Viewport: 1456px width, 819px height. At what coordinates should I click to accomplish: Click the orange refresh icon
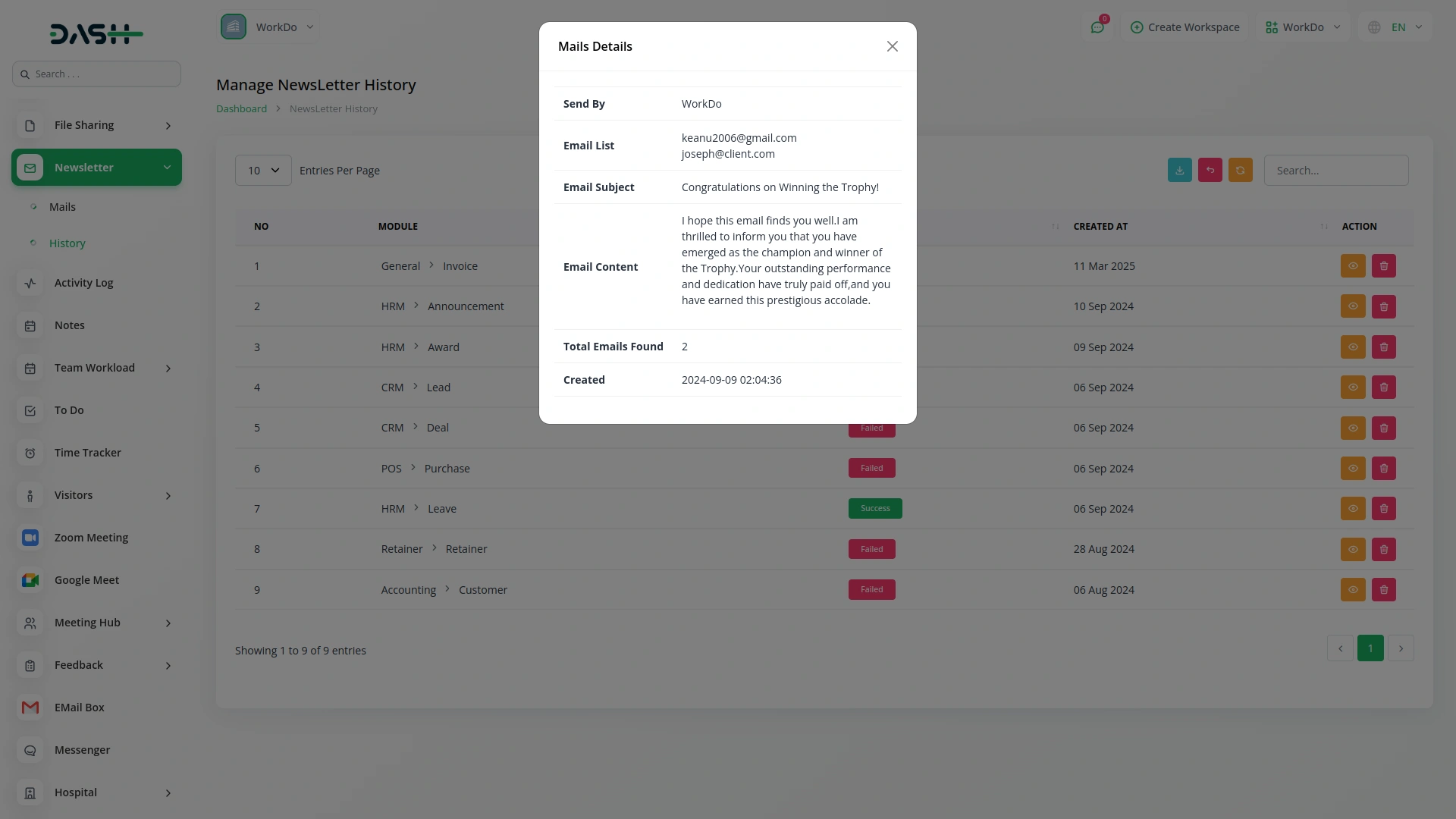click(1240, 171)
